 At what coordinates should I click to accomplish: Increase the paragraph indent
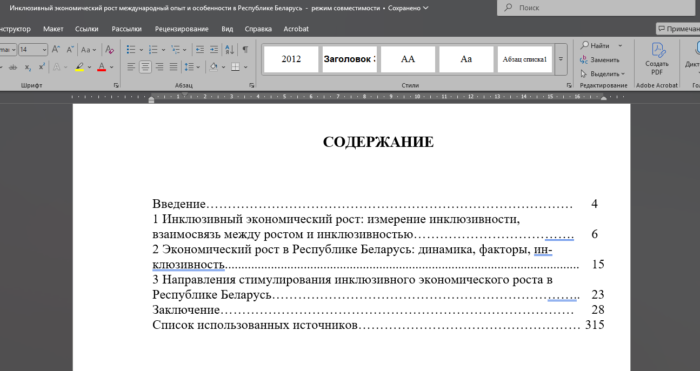[x=214, y=49]
